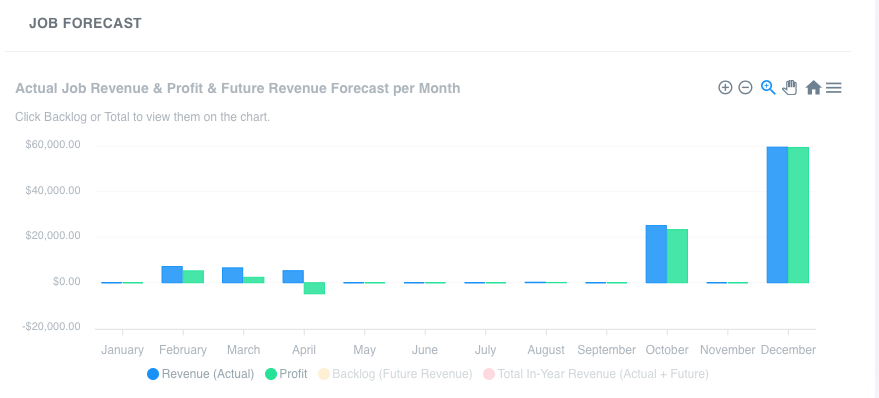Click March green profit bar
This screenshot has width=879, height=398.
(253, 280)
